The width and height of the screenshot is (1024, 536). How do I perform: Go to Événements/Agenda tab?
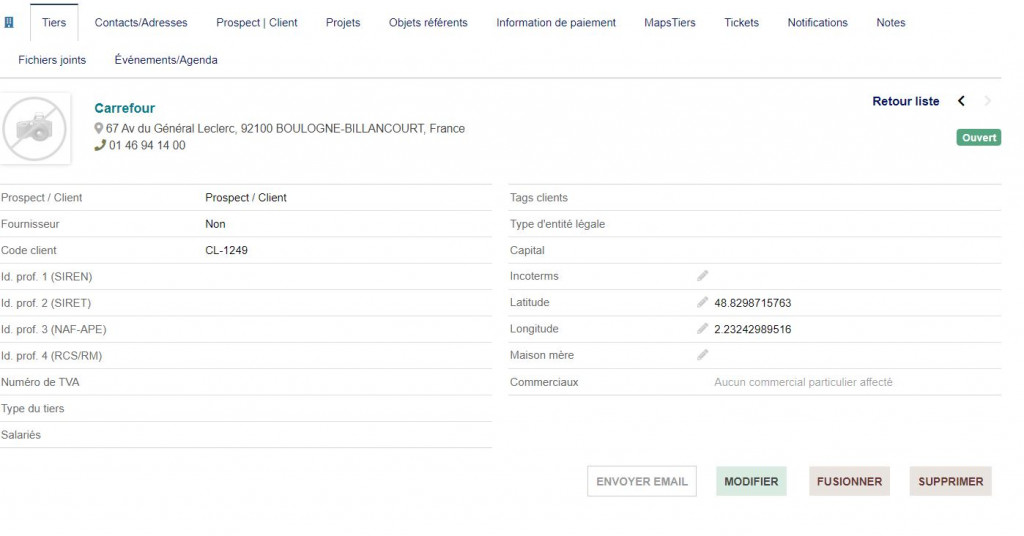click(166, 60)
